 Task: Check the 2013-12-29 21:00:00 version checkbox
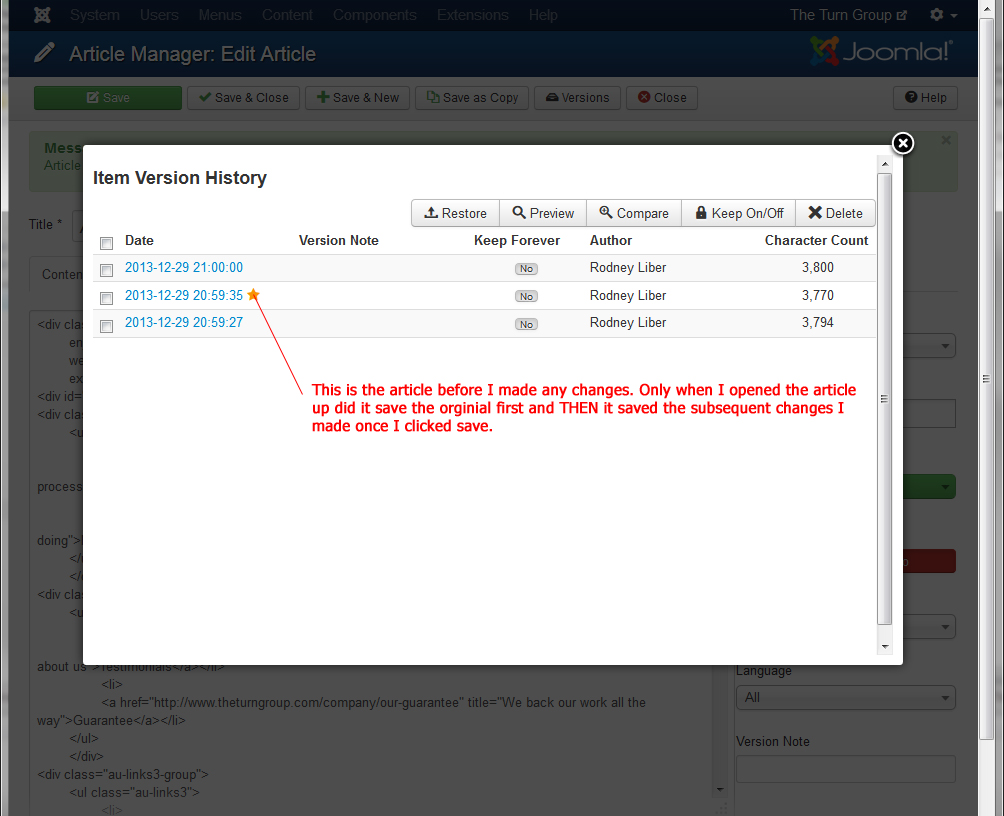pyautogui.click(x=107, y=270)
